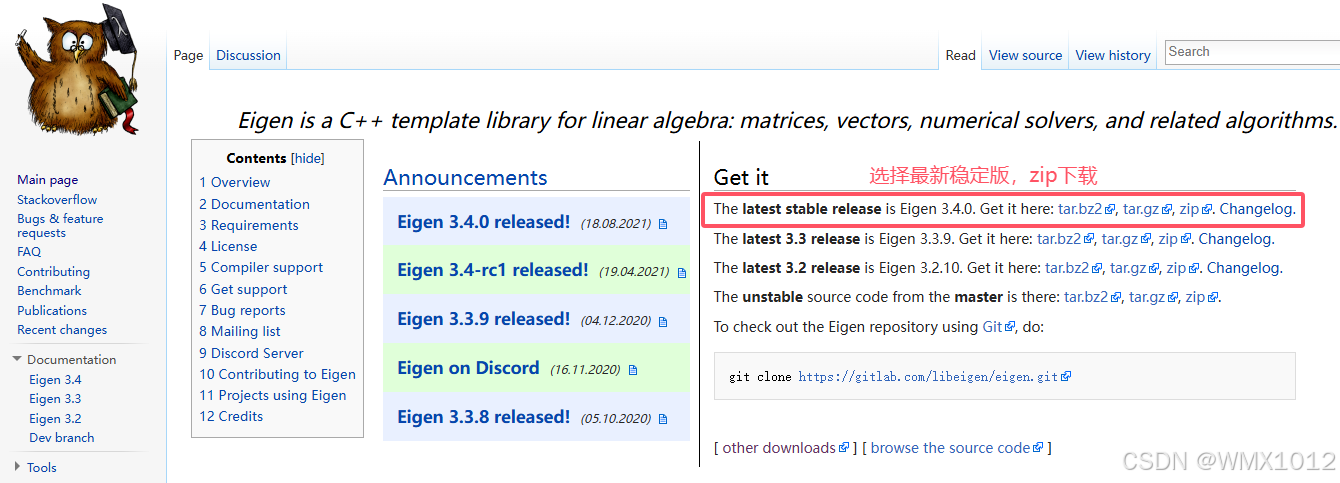Open Eigen 3.3 documentation link
Screen dimensions: 1340x483
55,398
